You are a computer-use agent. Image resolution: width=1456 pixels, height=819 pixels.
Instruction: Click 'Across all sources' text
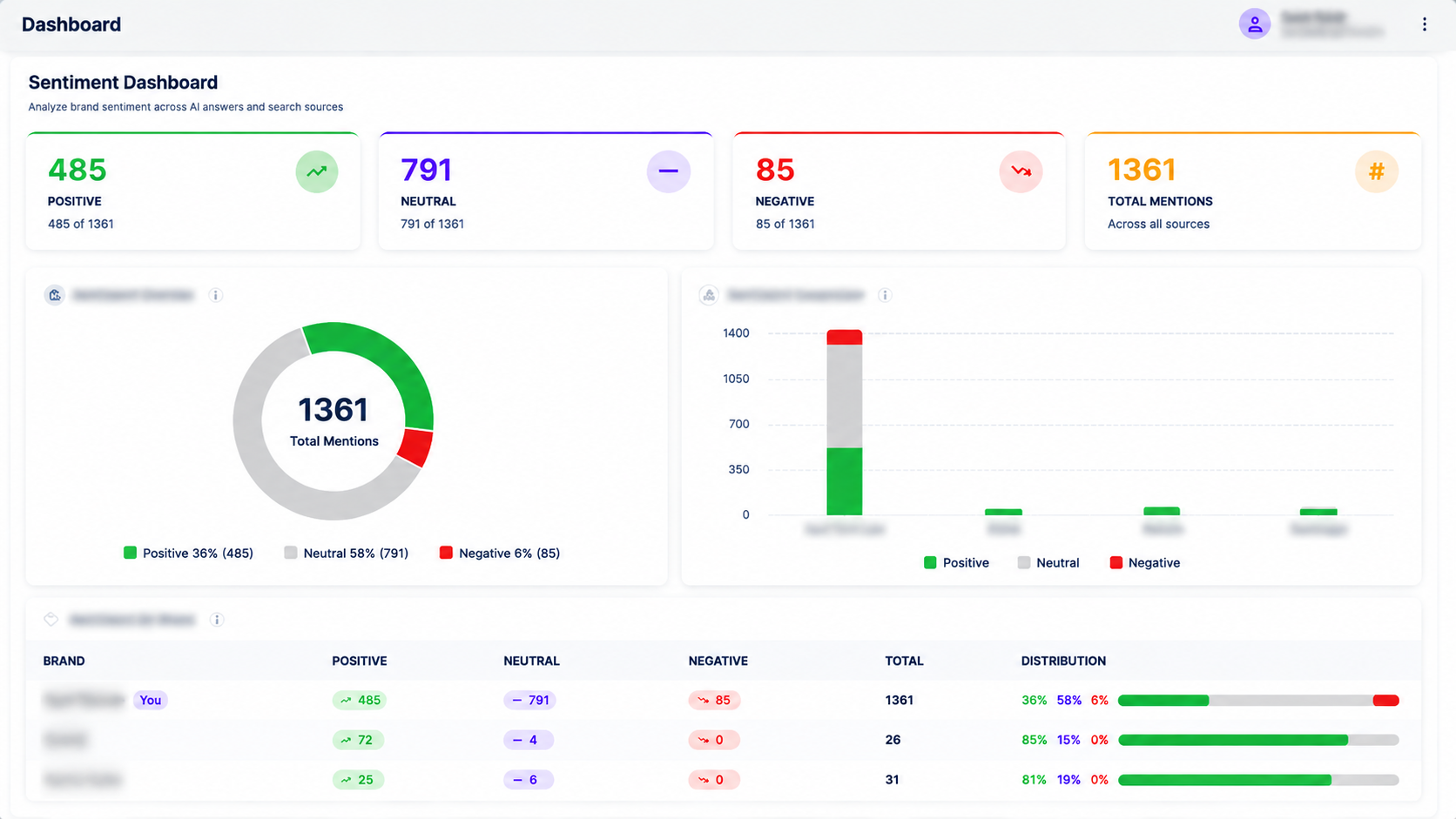click(1158, 224)
